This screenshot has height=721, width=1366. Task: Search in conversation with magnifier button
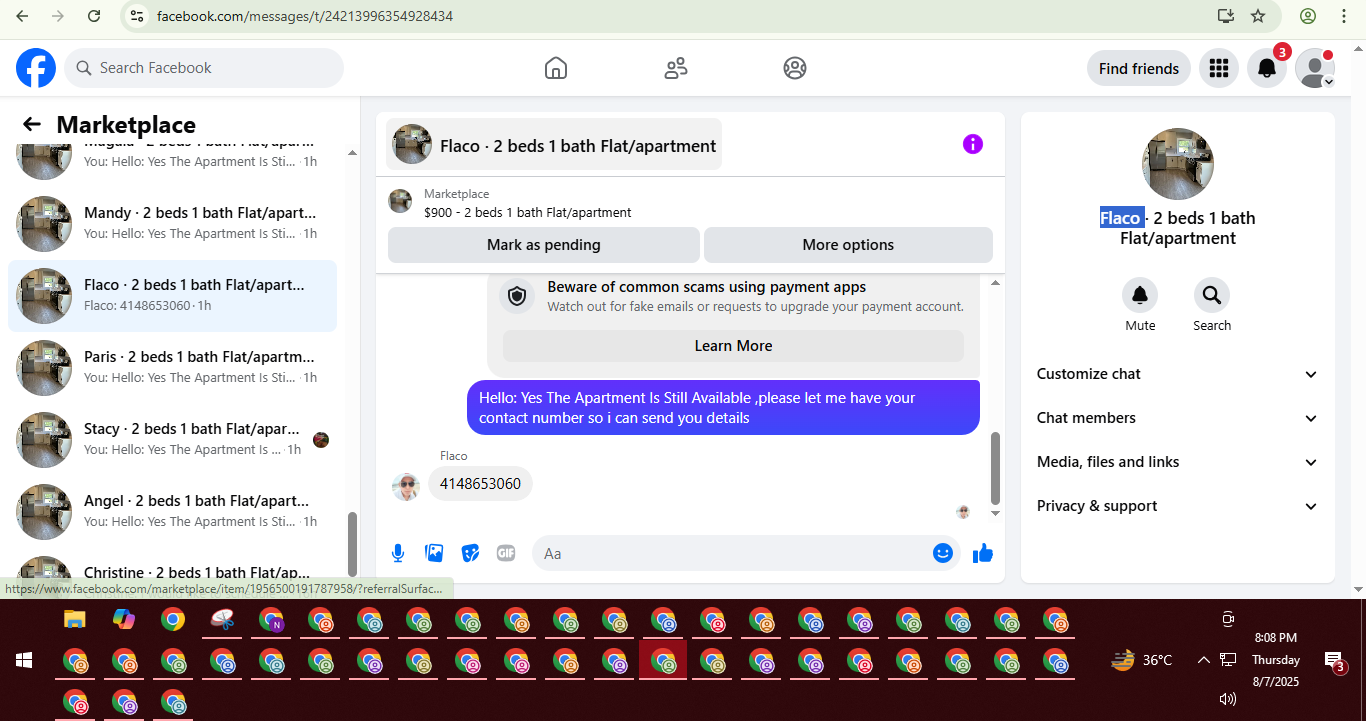click(x=1212, y=295)
